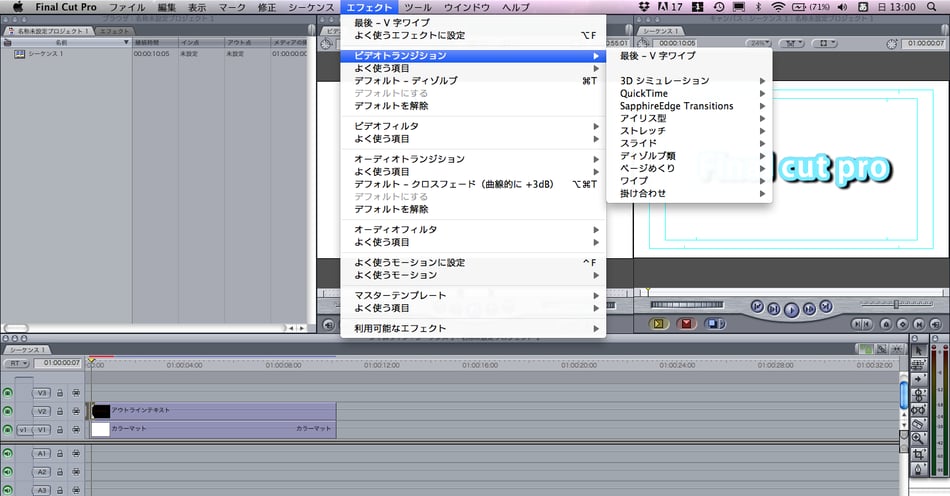
Task: Click the yellow Insert edit button
Action: (x=659, y=324)
